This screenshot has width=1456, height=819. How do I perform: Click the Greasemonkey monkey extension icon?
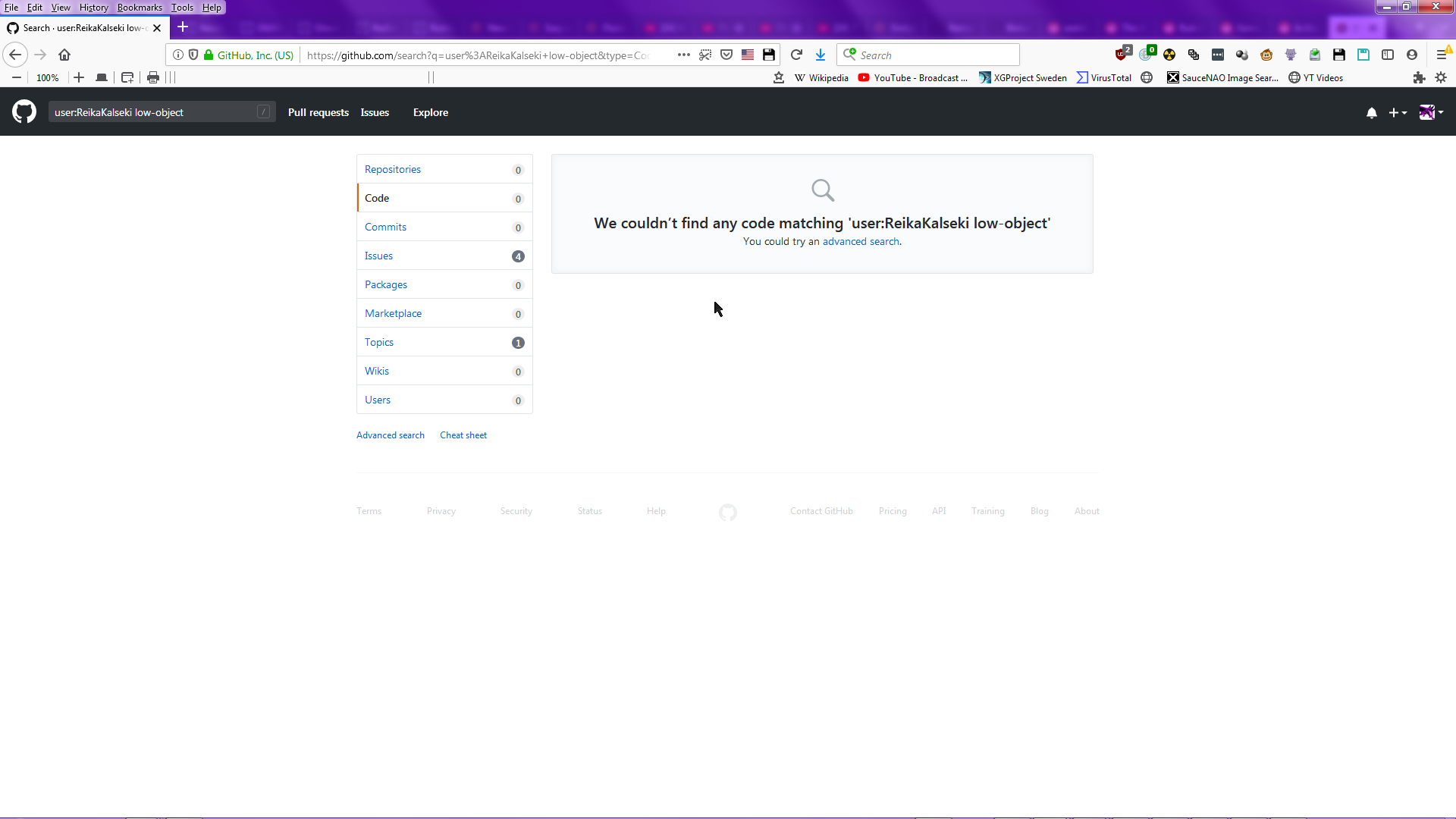[x=1266, y=55]
